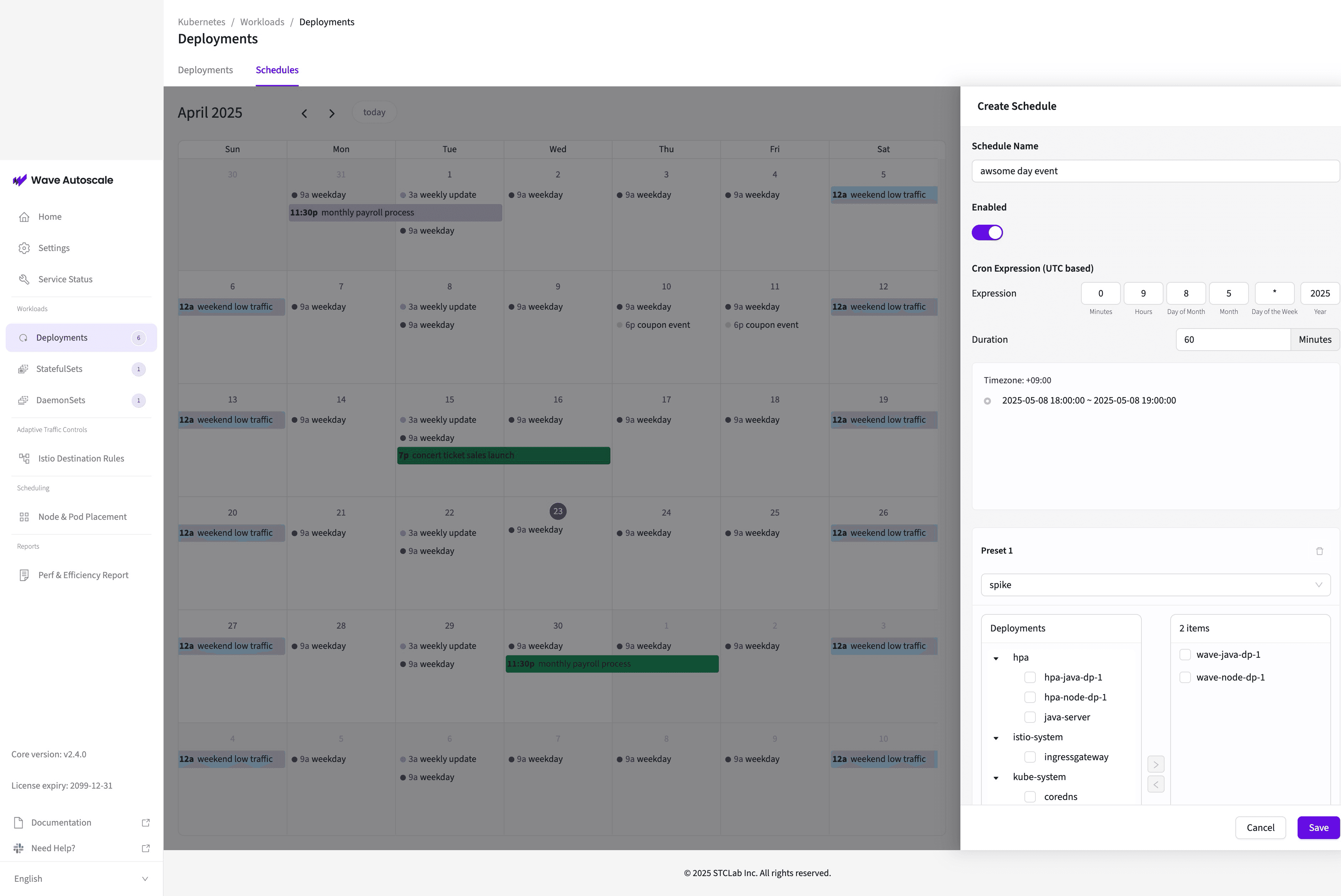This screenshot has height=896, width=1341.
Task: Open Need Help external link arrow icon
Action: coord(146,848)
